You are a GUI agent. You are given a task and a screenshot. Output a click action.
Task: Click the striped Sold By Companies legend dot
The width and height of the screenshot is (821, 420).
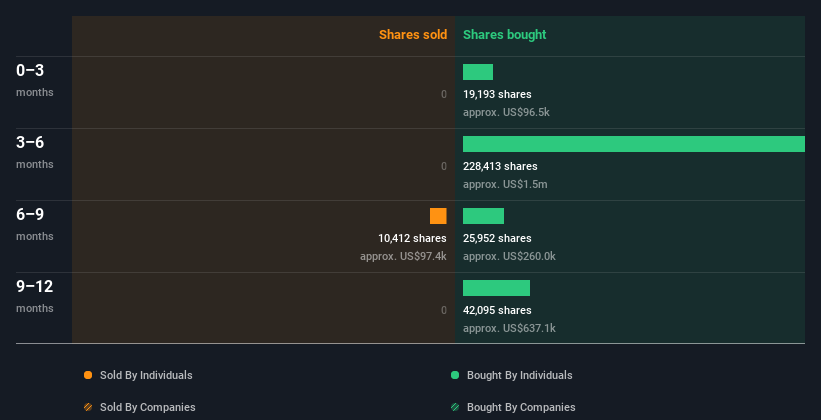point(88,407)
